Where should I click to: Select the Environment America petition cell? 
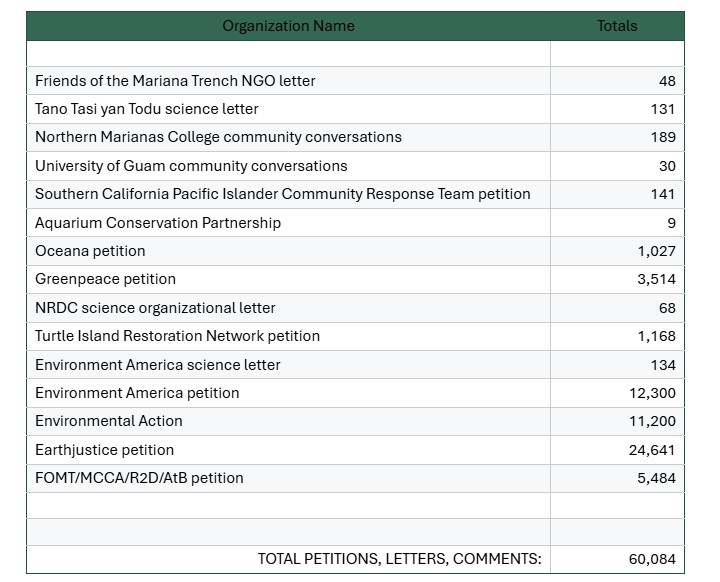[x=137, y=393]
